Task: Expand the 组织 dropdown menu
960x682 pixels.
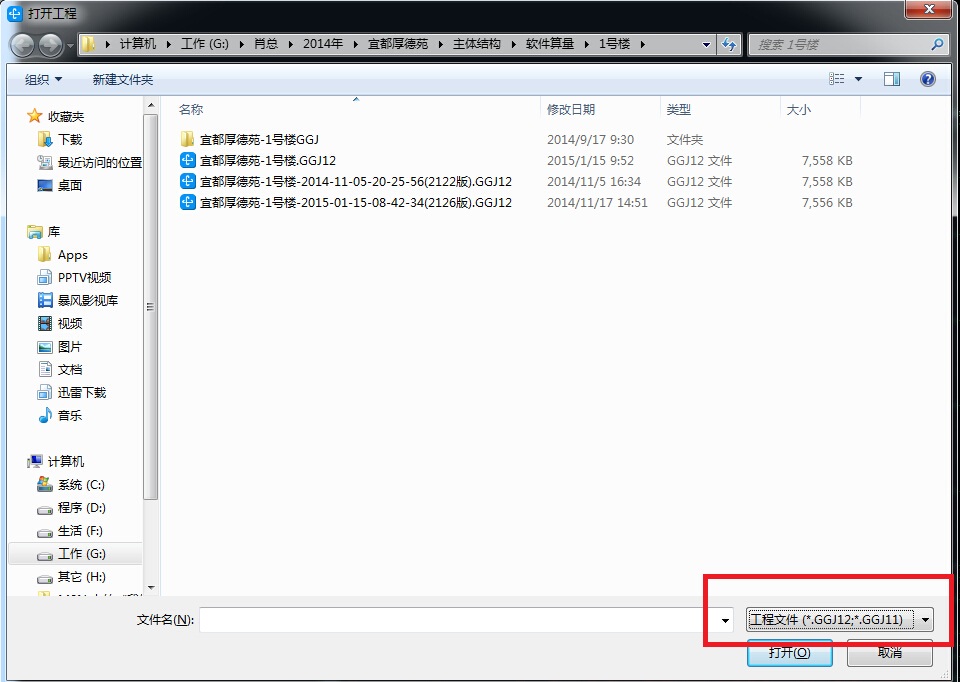Action: [x=42, y=79]
